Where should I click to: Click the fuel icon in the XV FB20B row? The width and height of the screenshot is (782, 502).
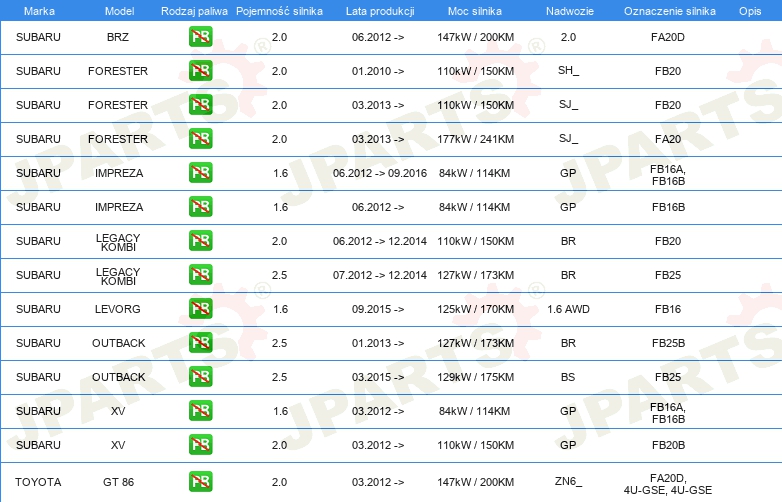pos(200,445)
